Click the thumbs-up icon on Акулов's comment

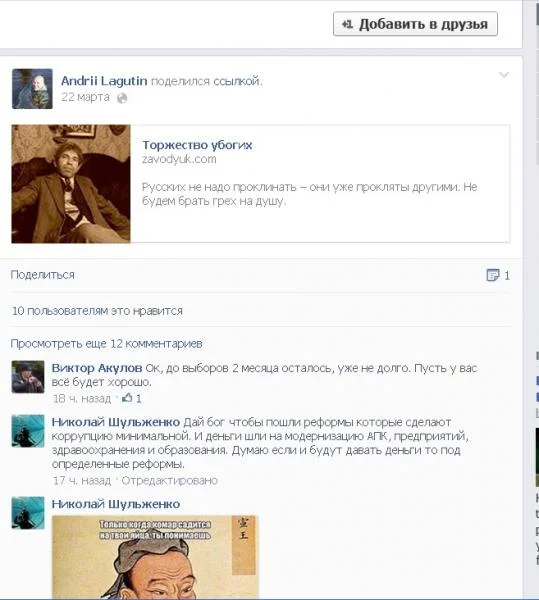point(127,398)
